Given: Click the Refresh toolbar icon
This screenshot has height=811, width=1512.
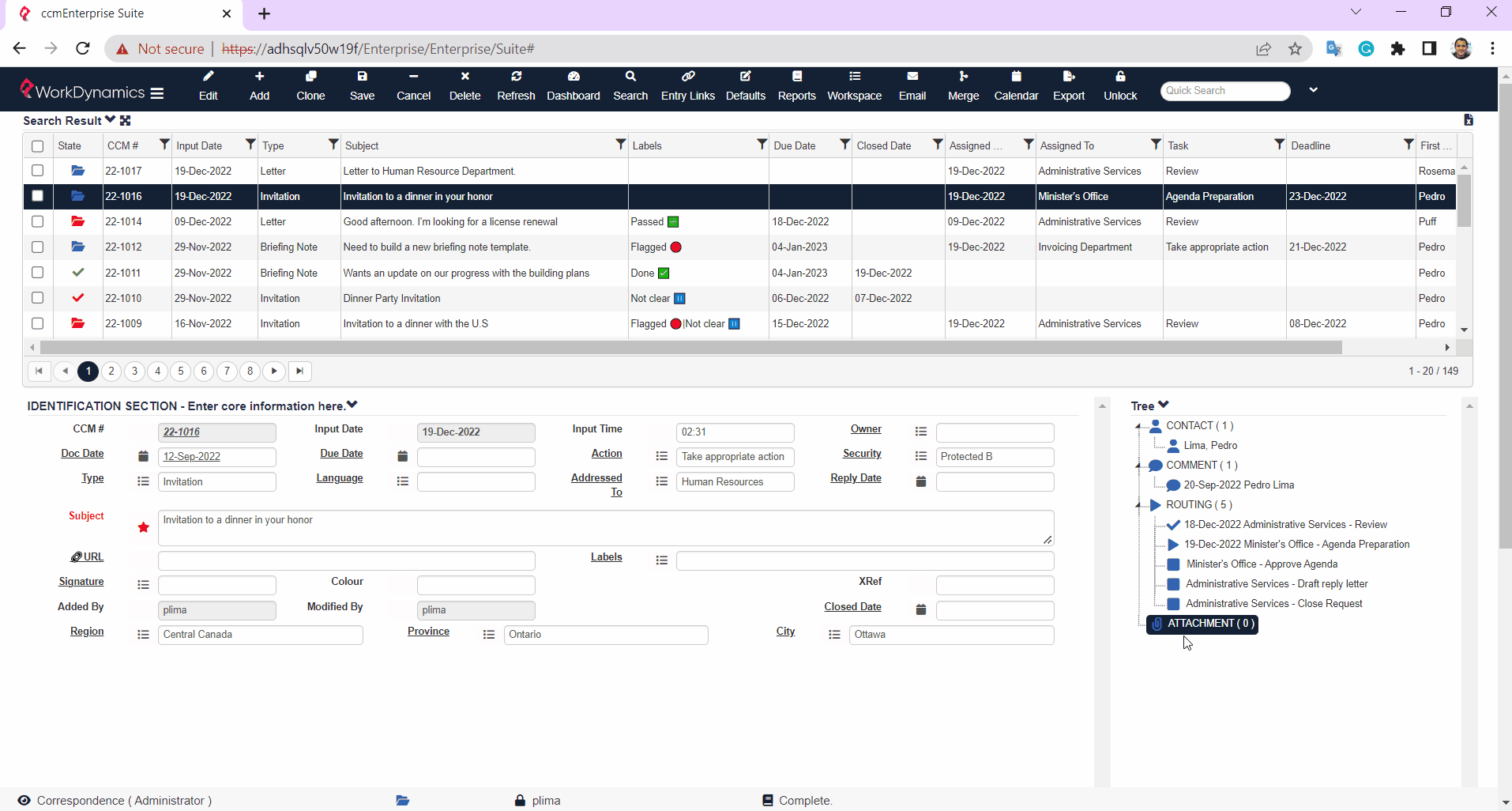Looking at the screenshot, I should [x=516, y=86].
